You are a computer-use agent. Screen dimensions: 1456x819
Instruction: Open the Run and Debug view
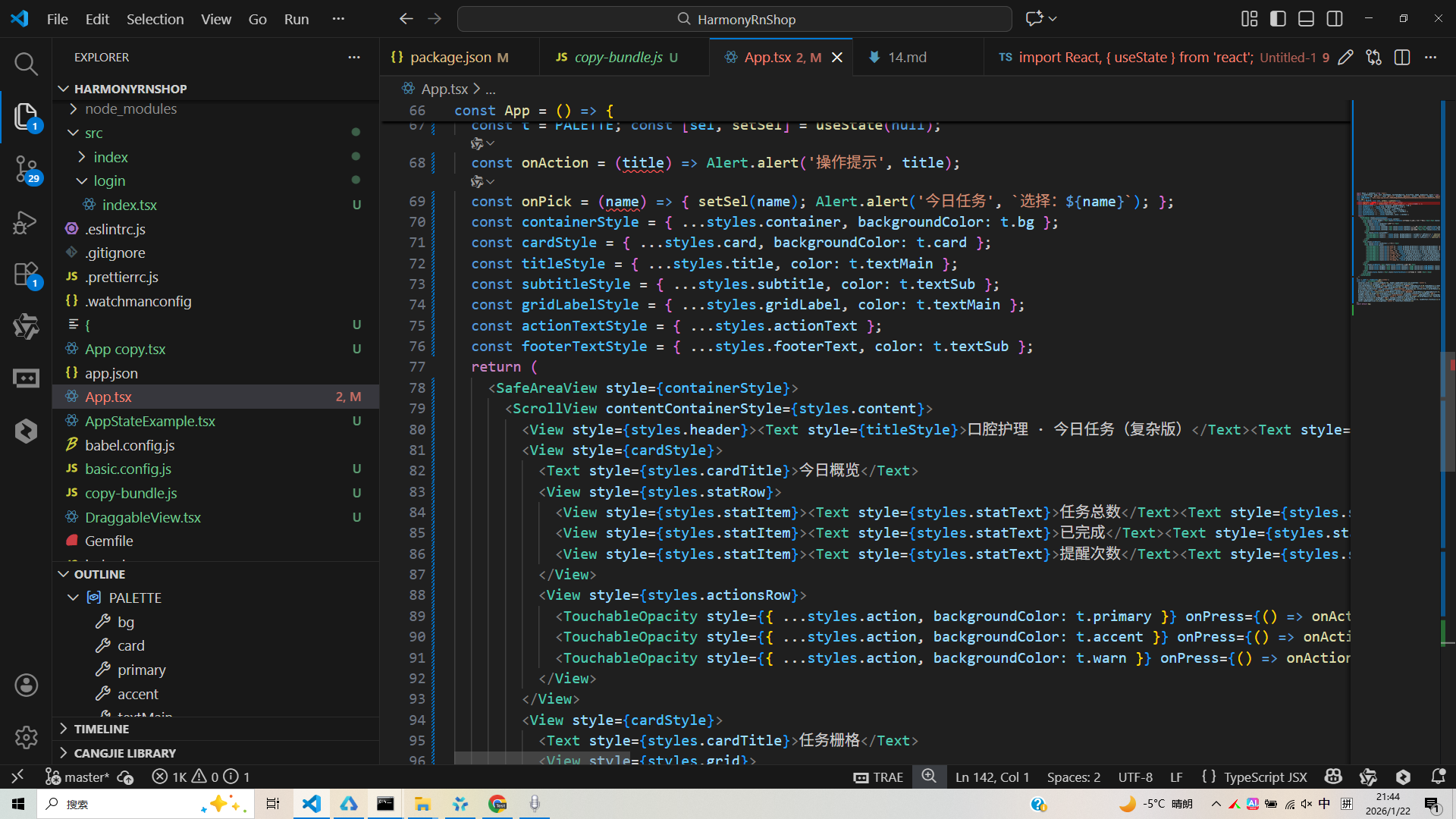point(26,222)
